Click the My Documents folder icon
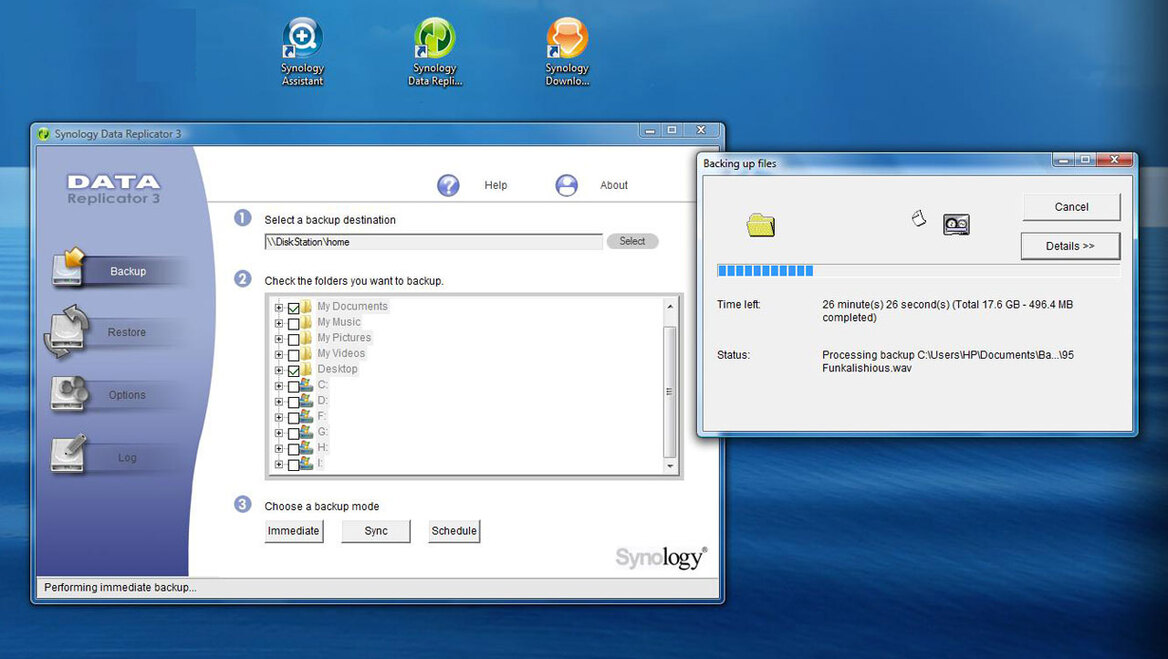Screen dimensions: 1168x659 (306, 306)
